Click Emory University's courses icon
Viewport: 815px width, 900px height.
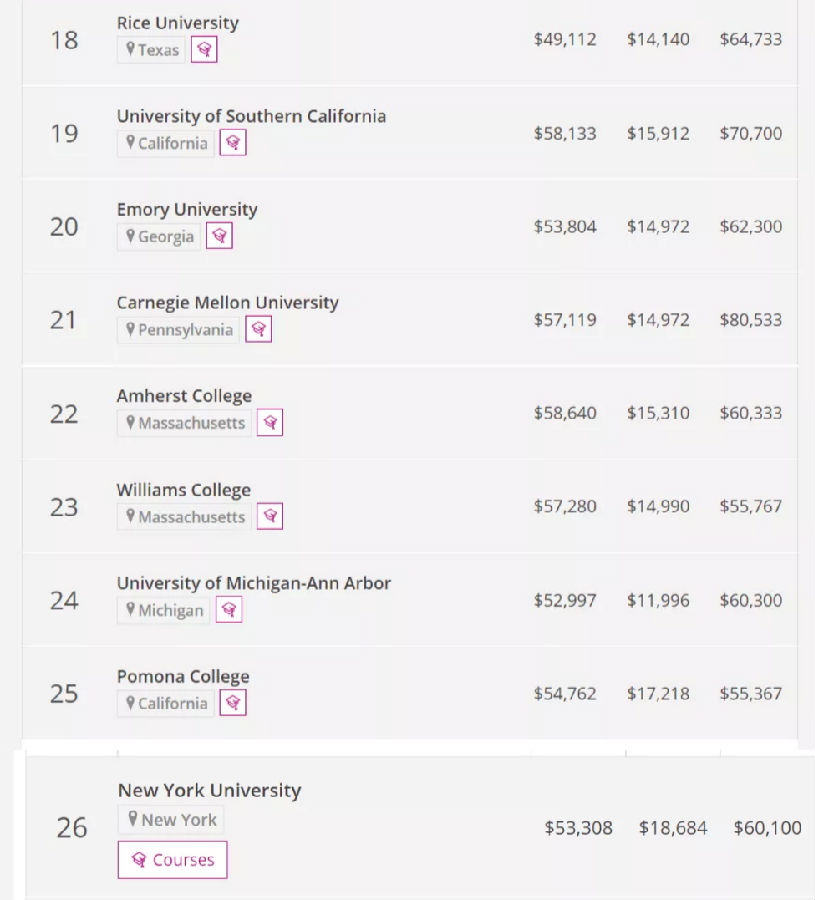(219, 236)
